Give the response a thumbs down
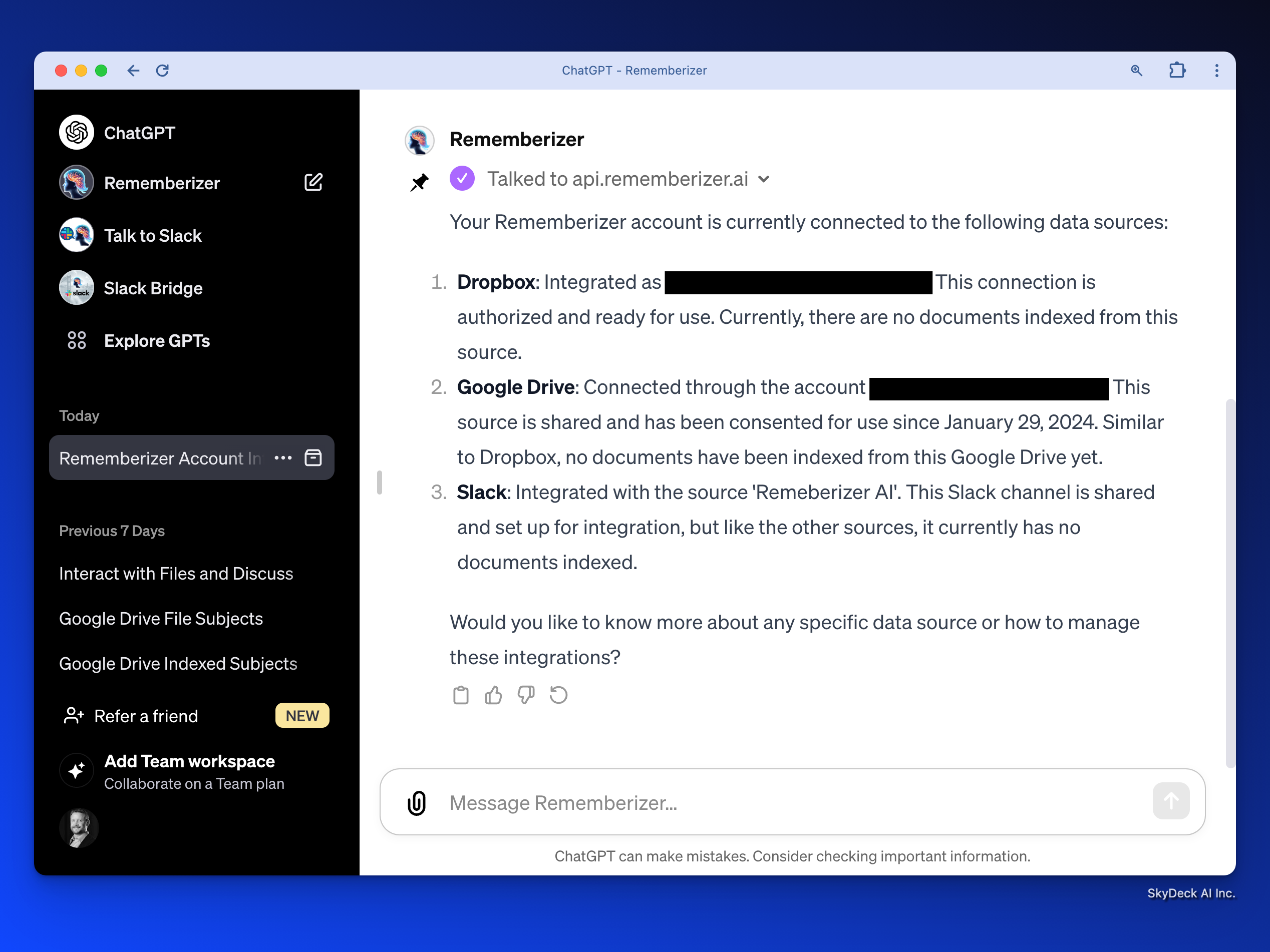Image resolution: width=1270 pixels, height=952 pixels. [525, 695]
